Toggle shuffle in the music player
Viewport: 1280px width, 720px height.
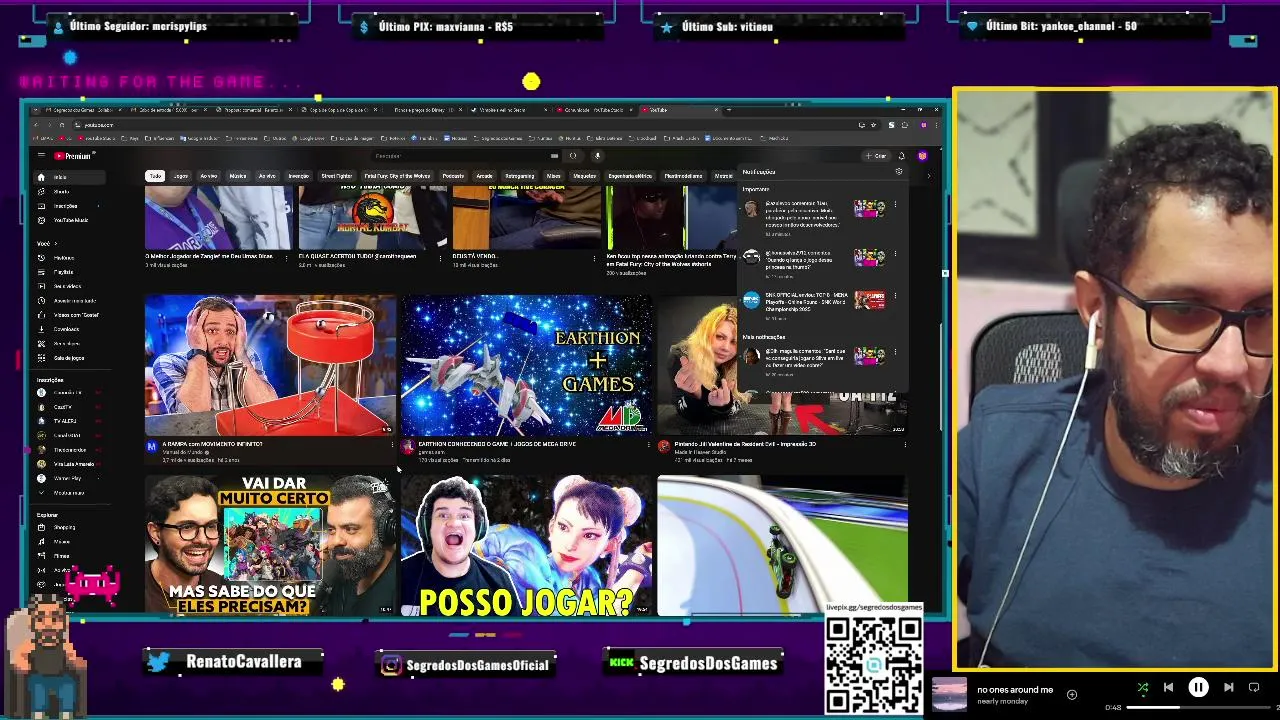(1143, 687)
